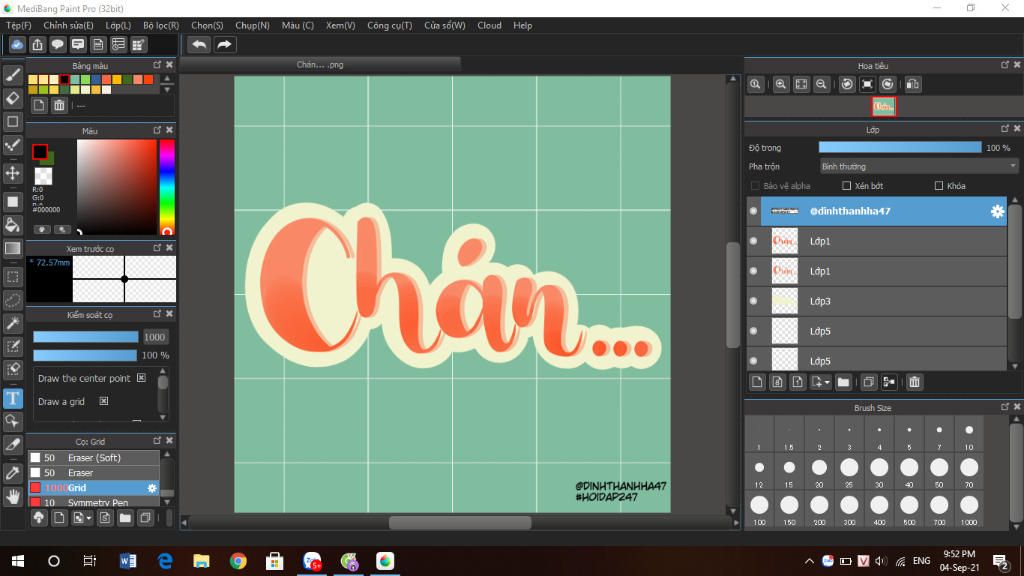
Task: Toggle Draw the center point checkbox
Action: click(x=141, y=378)
